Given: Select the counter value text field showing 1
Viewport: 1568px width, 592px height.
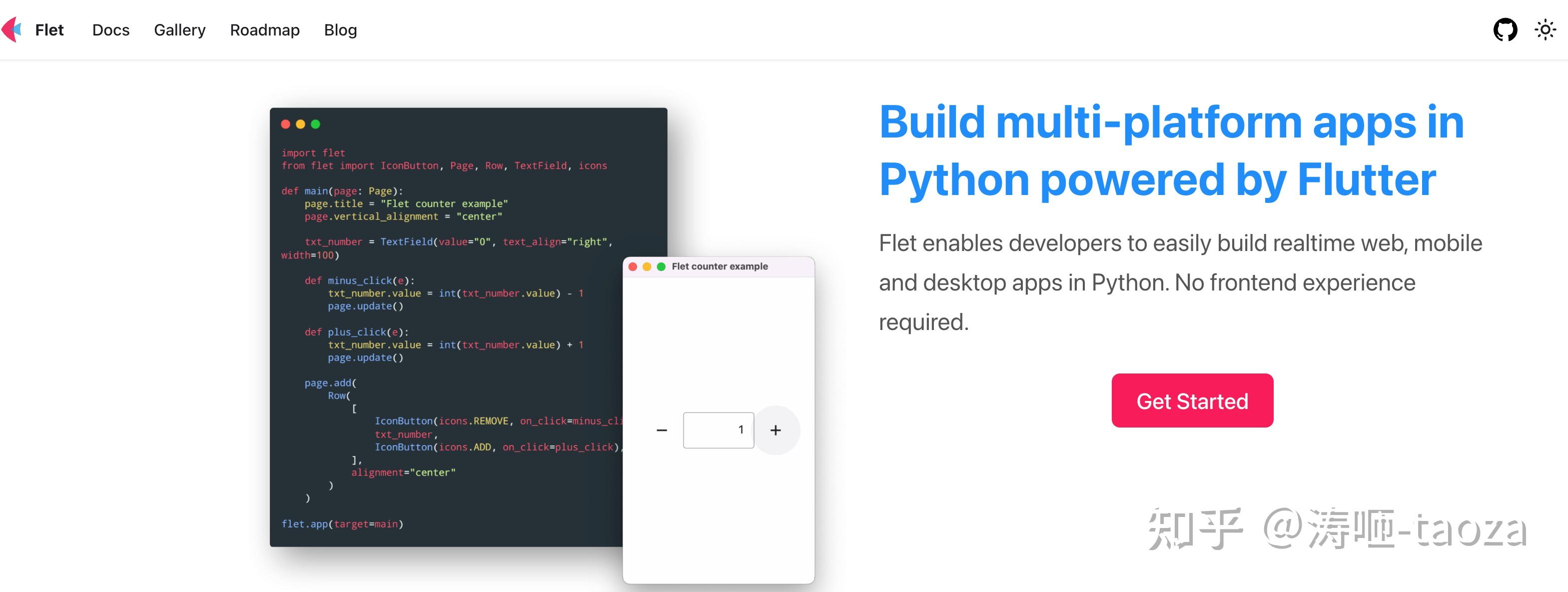Looking at the screenshot, I should 718,430.
